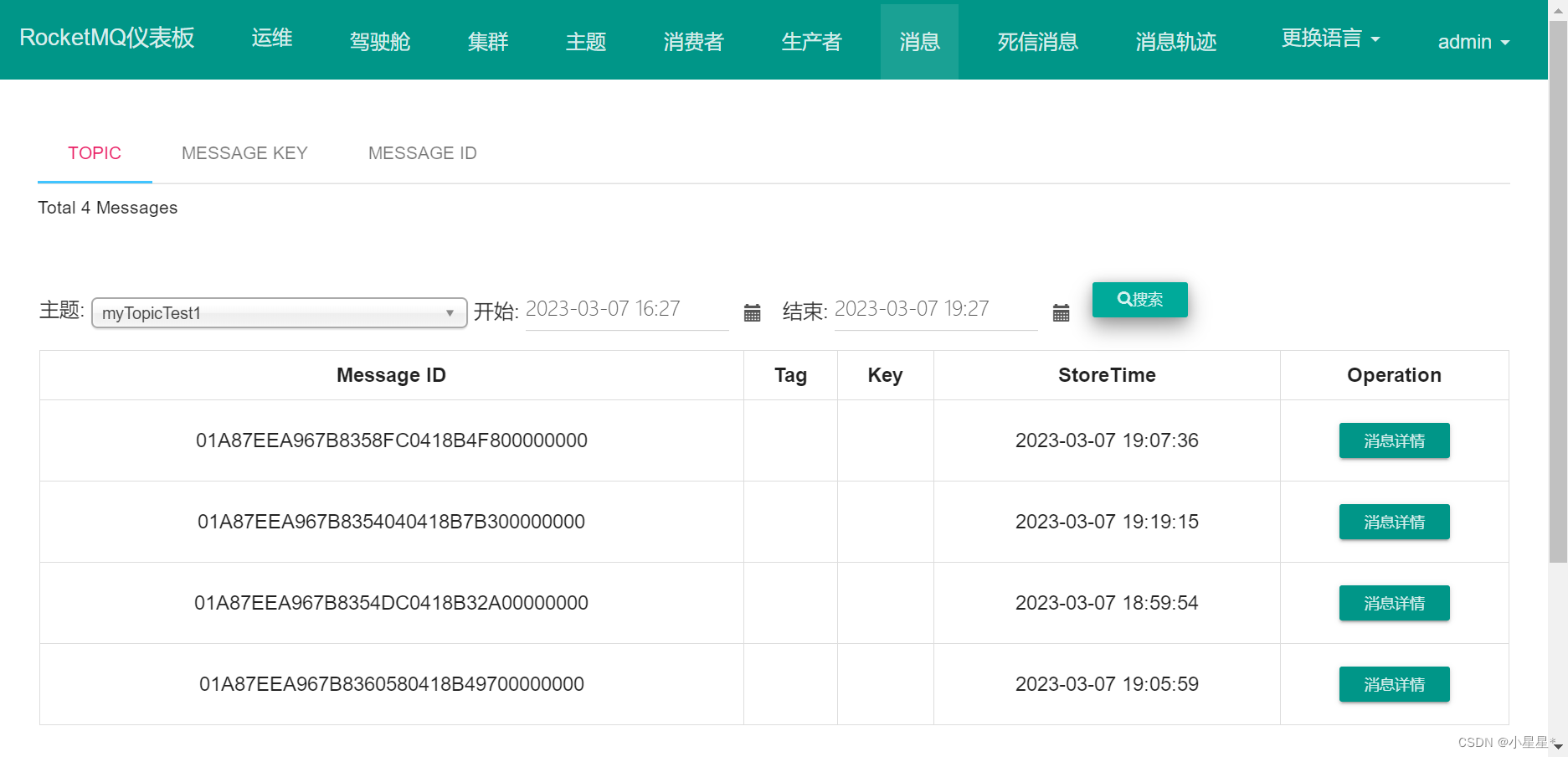Click the Message ID column header
Screen dimensions: 1568x757
392,375
